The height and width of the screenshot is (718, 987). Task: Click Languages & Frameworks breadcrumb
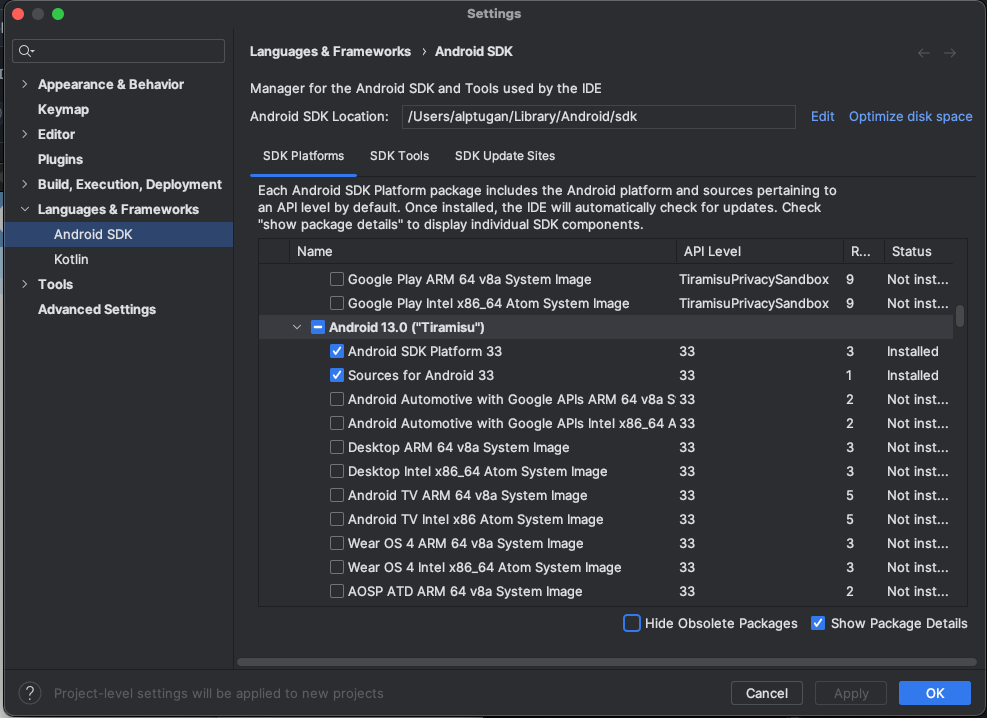coord(330,52)
